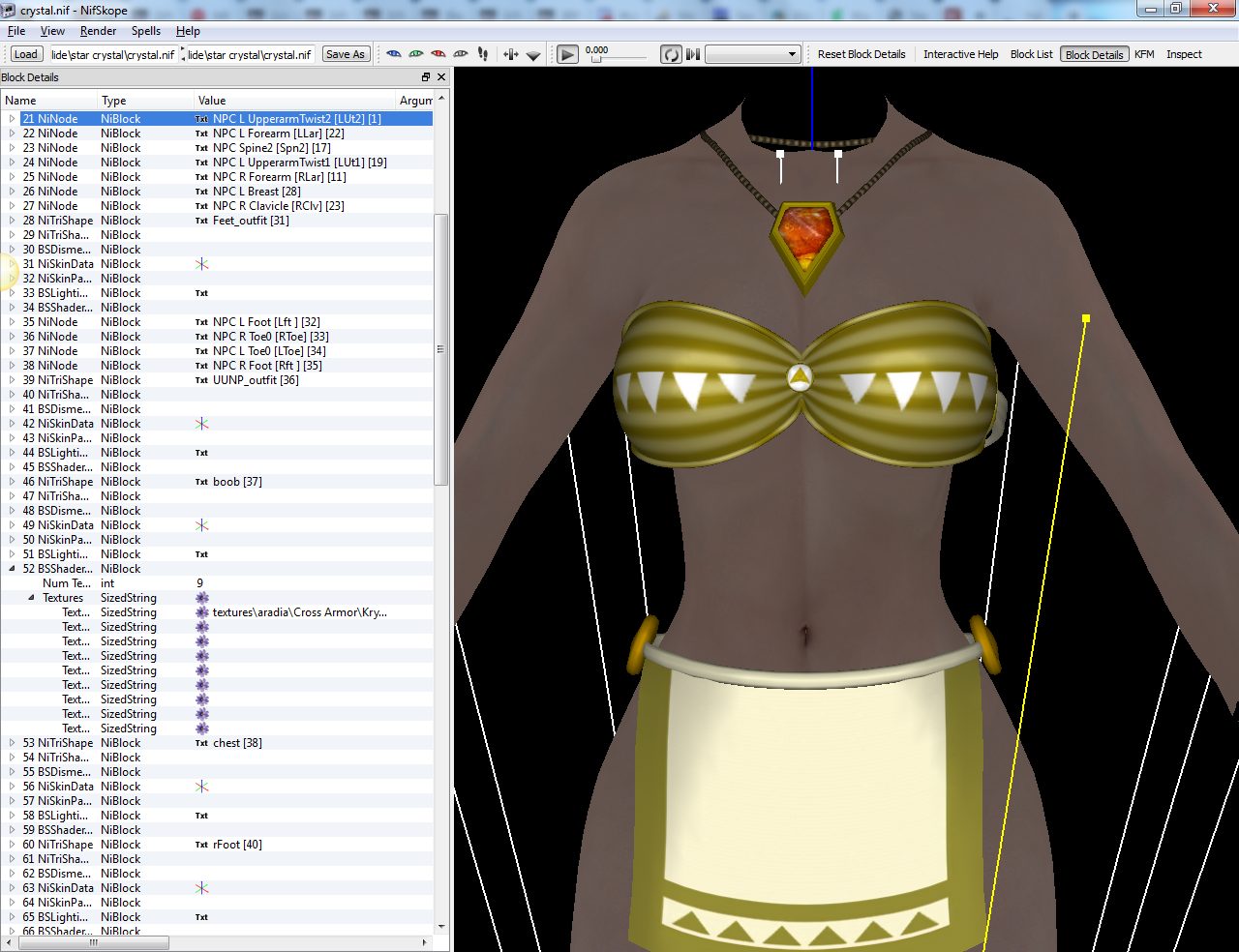Toggle the Block List panel
1239x952 pixels.
tap(1031, 54)
